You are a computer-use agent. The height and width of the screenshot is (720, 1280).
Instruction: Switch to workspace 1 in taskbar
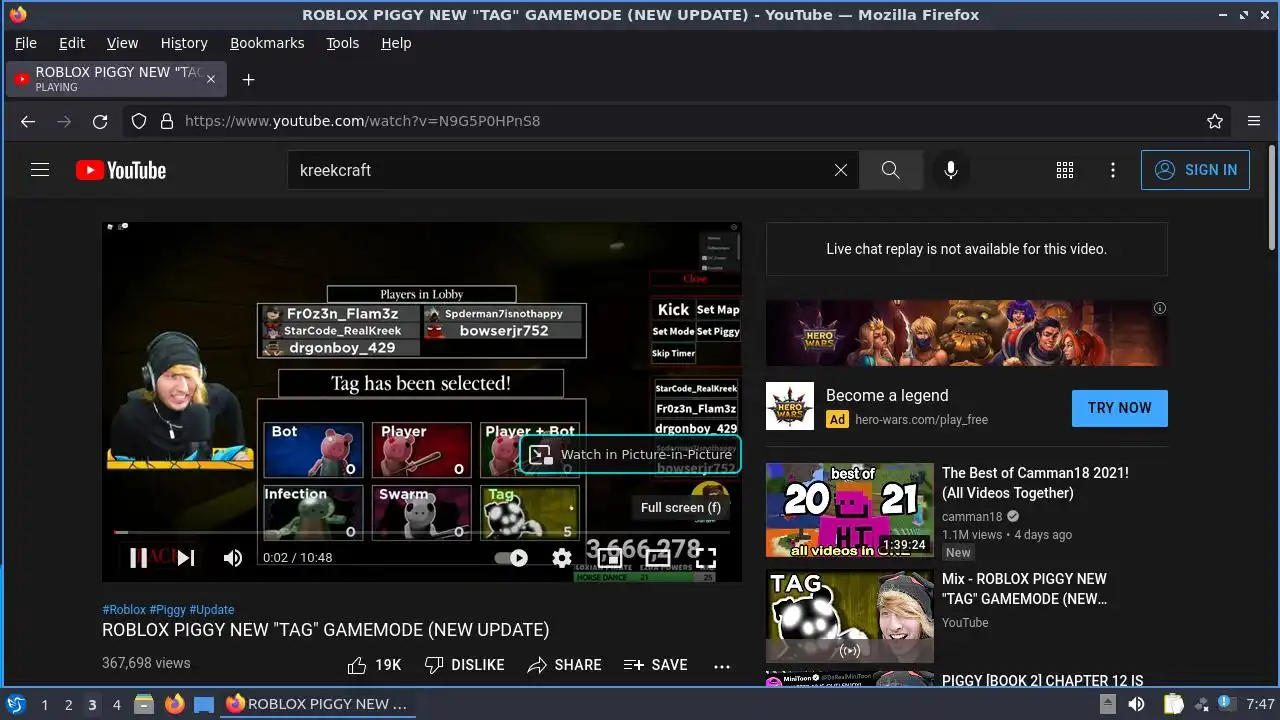coord(44,705)
